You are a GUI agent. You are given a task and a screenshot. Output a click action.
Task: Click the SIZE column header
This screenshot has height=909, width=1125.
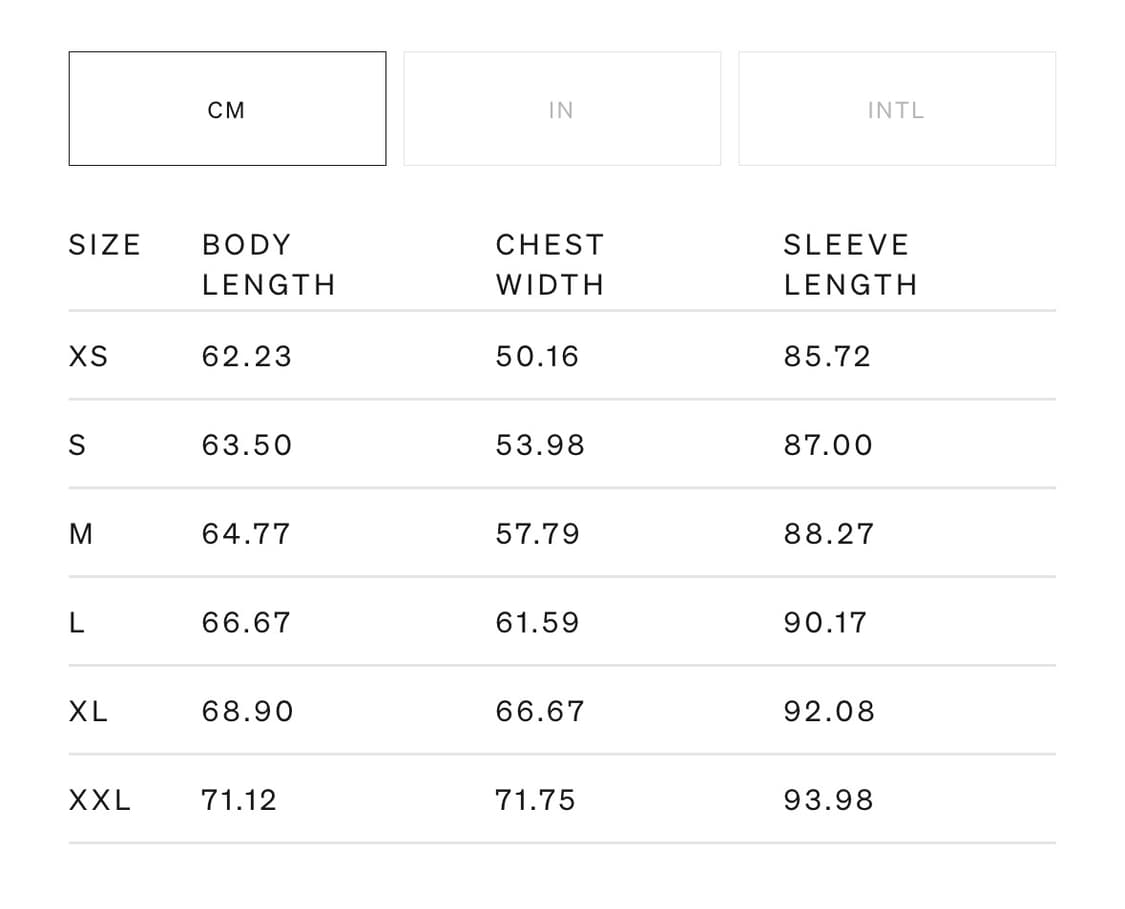(x=105, y=245)
